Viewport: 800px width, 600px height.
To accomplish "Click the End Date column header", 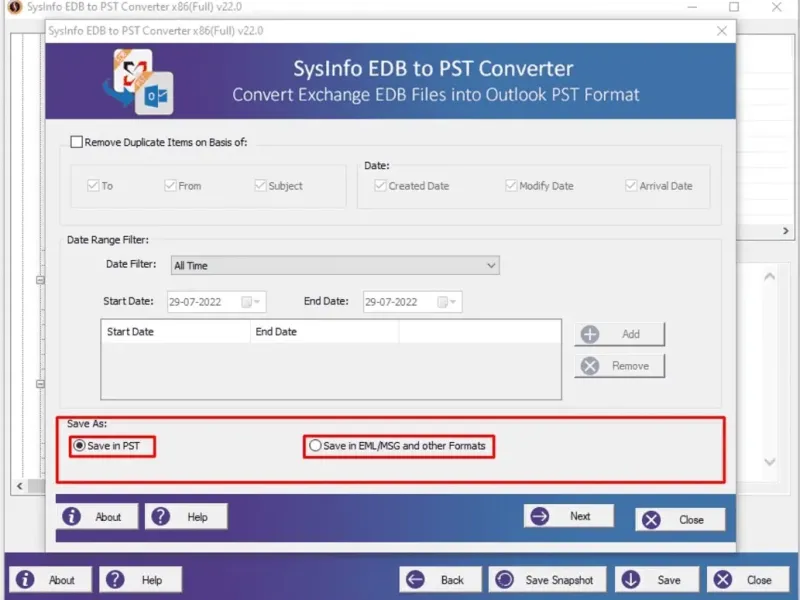I will (324, 332).
